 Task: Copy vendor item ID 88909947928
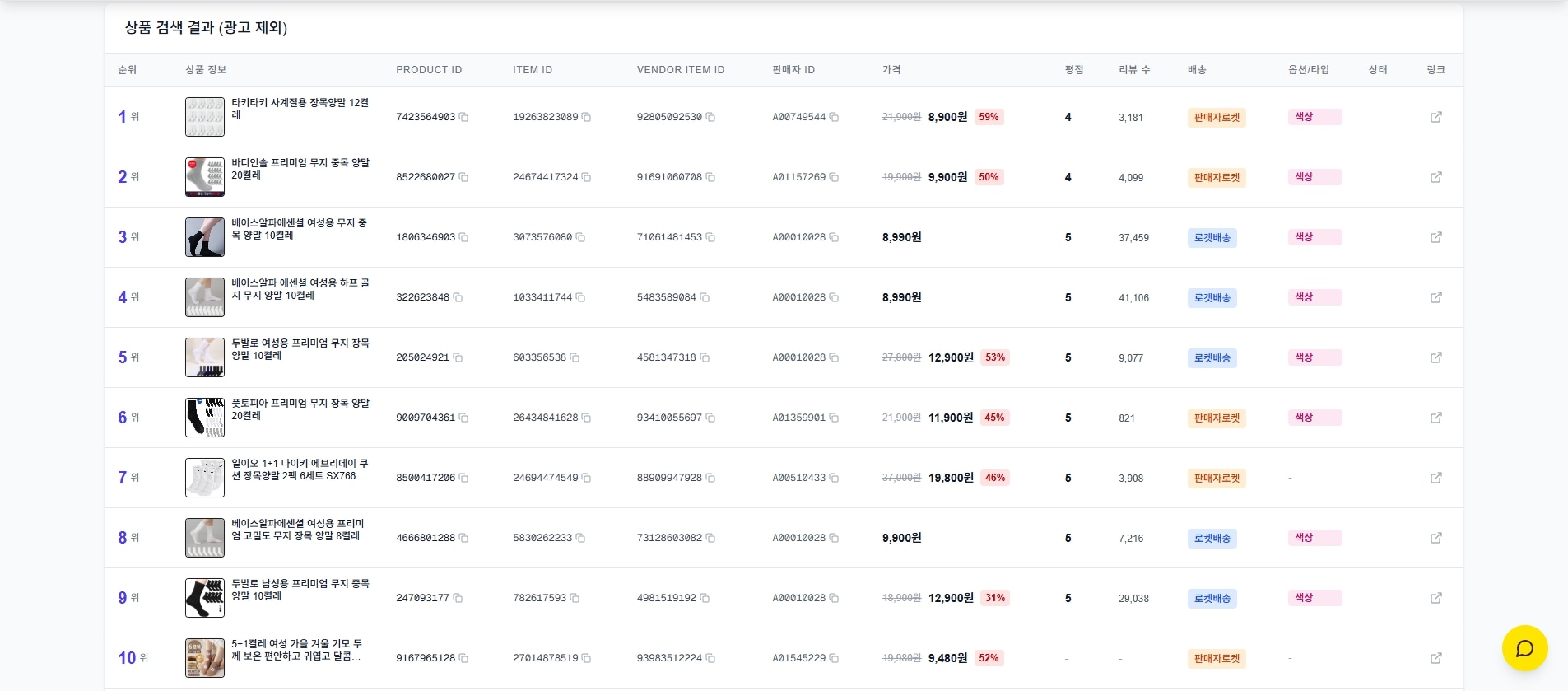(x=710, y=479)
